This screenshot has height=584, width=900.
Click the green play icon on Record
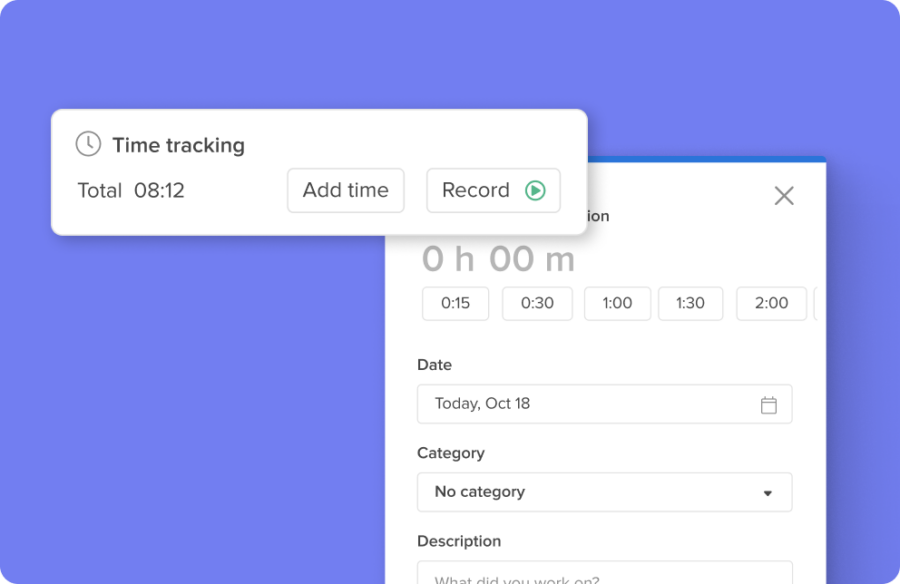click(x=537, y=190)
